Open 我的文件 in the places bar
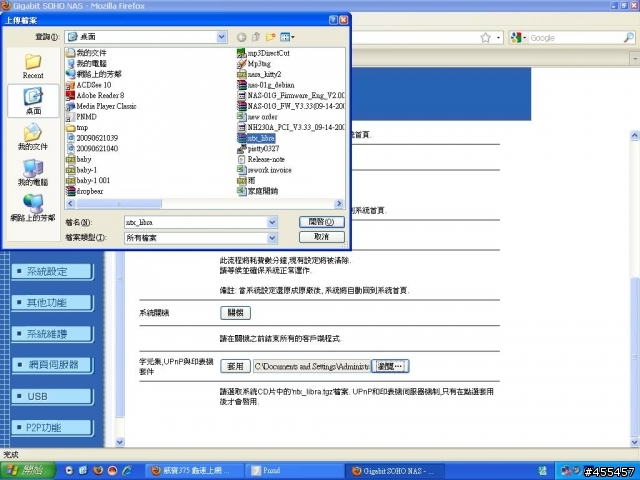The height and width of the screenshot is (480, 640). [33, 137]
